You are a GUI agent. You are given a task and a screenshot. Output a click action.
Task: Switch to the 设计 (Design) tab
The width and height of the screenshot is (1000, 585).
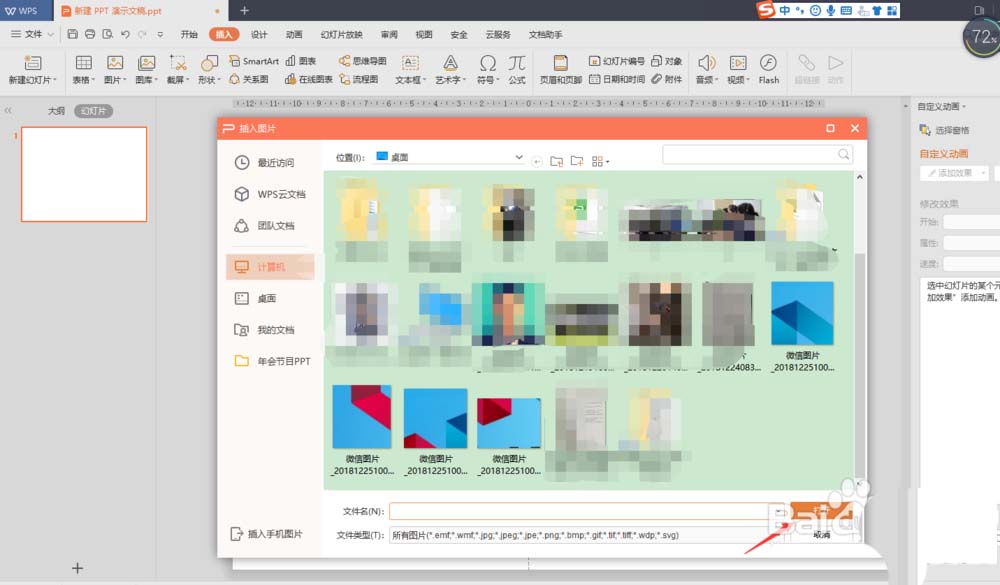coord(259,34)
